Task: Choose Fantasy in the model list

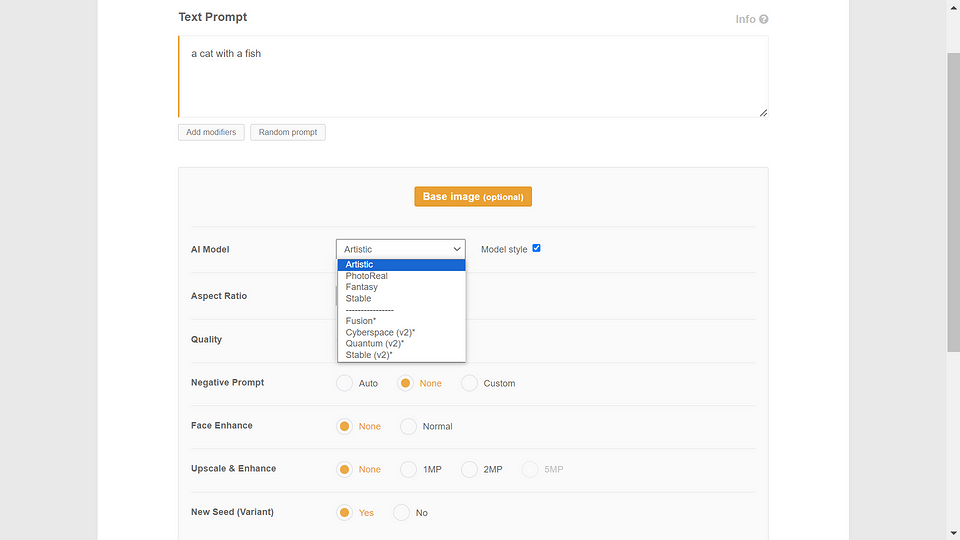Action: pyautogui.click(x=362, y=287)
